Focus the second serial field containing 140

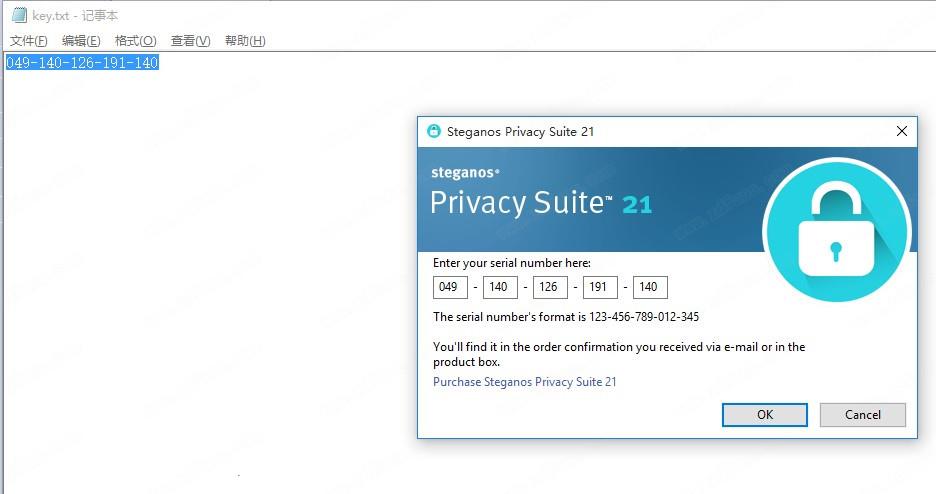coord(500,287)
